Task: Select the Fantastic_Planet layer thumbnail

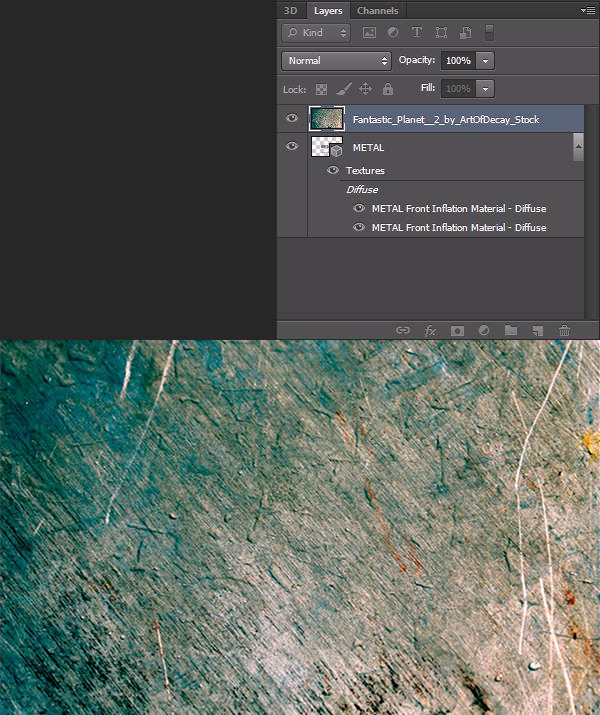Action: pos(327,119)
